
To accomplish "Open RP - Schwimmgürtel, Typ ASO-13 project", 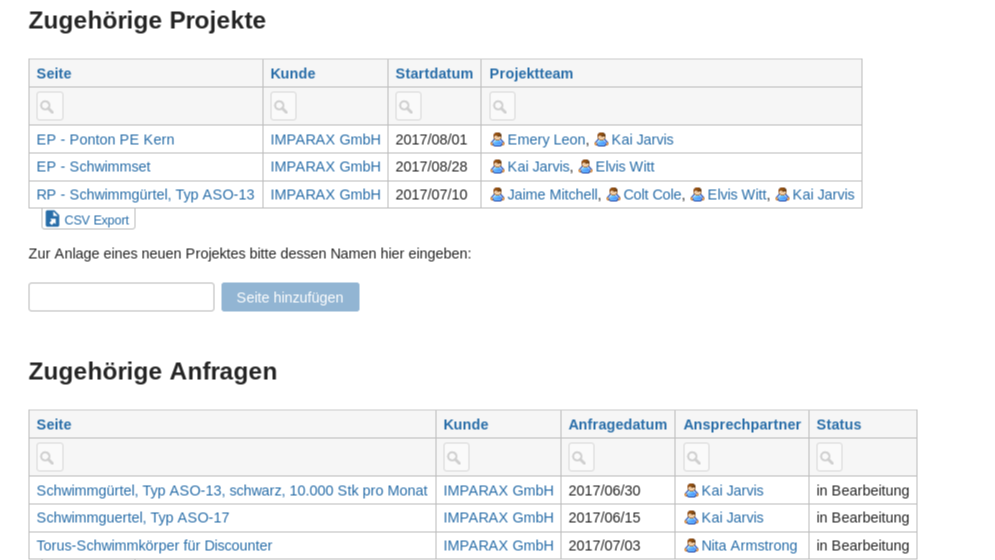I will 145,195.
